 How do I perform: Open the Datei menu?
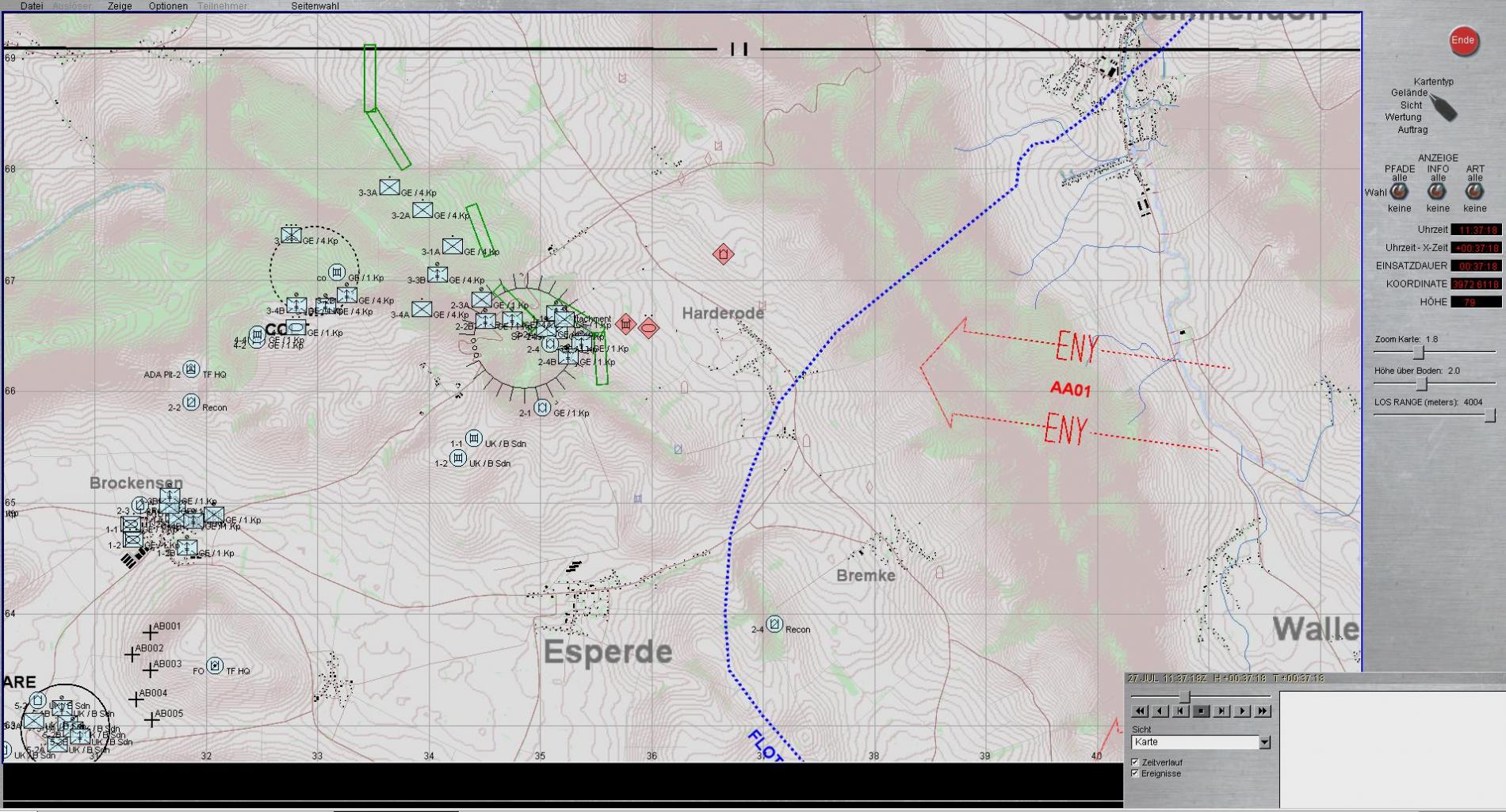click(x=32, y=6)
